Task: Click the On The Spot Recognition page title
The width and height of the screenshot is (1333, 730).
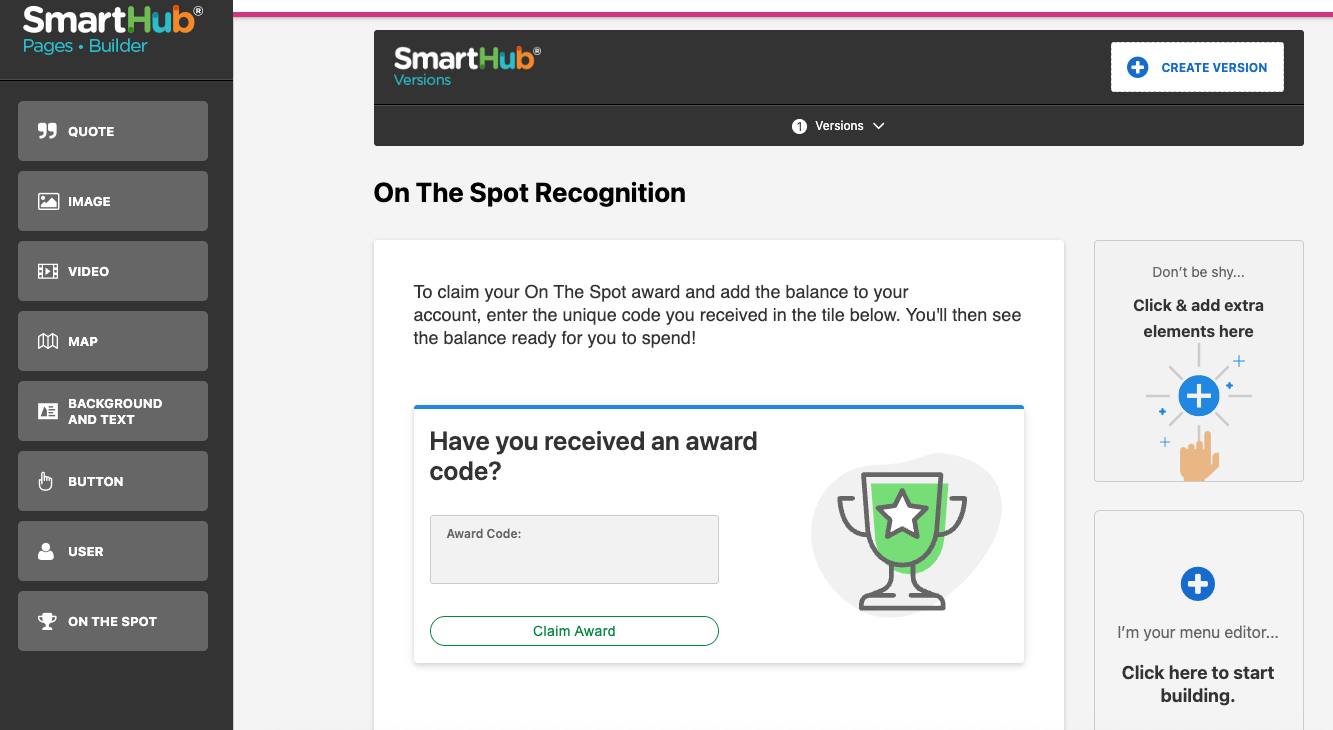Action: tap(529, 193)
